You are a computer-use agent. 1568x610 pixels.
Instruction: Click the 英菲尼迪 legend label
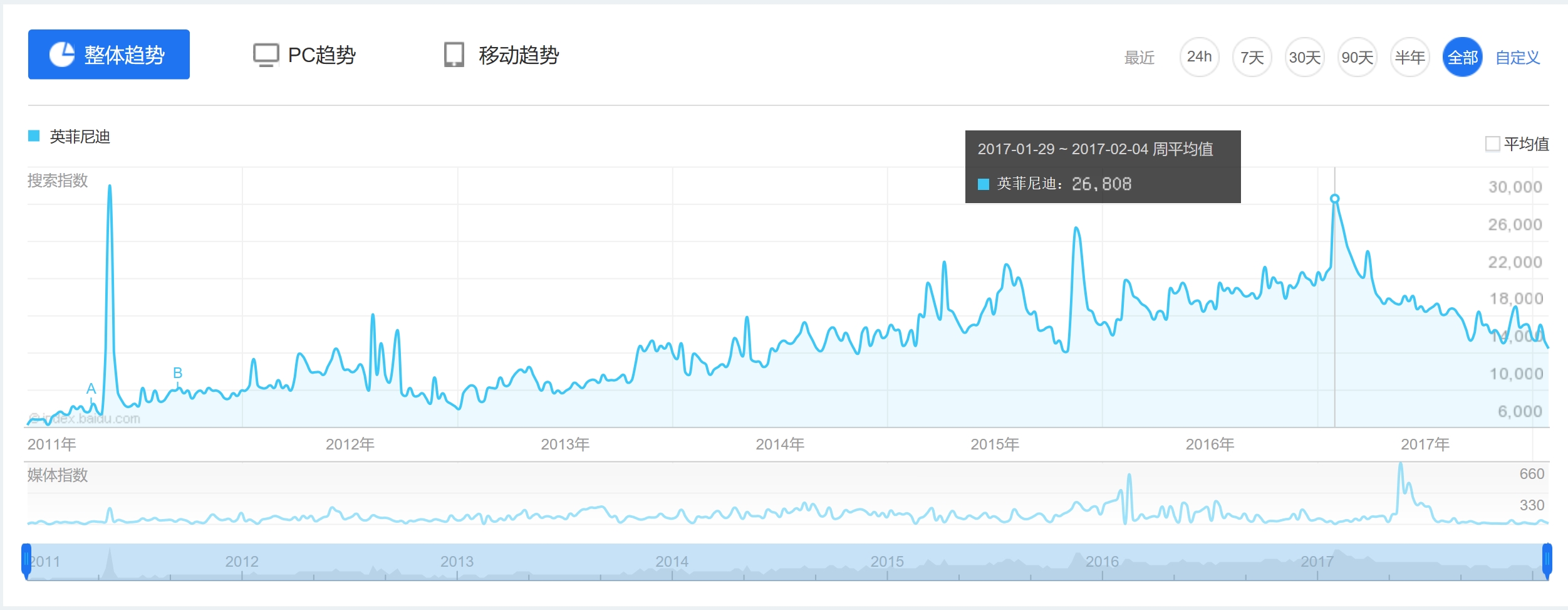click(80, 137)
